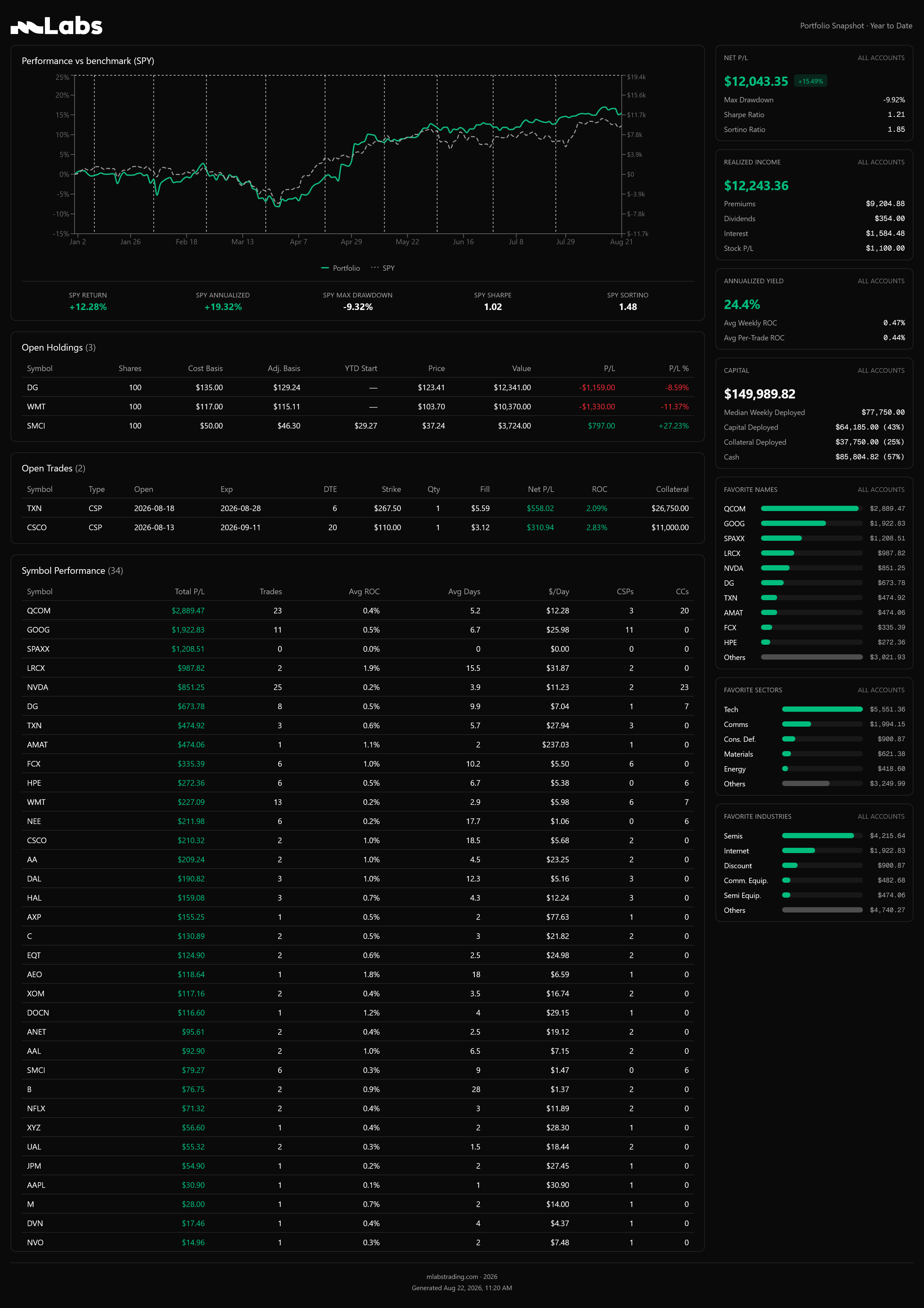The image size is (924, 1308).
Task: Click the DG P/L value -$1,159.00
Action: pos(597,388)
